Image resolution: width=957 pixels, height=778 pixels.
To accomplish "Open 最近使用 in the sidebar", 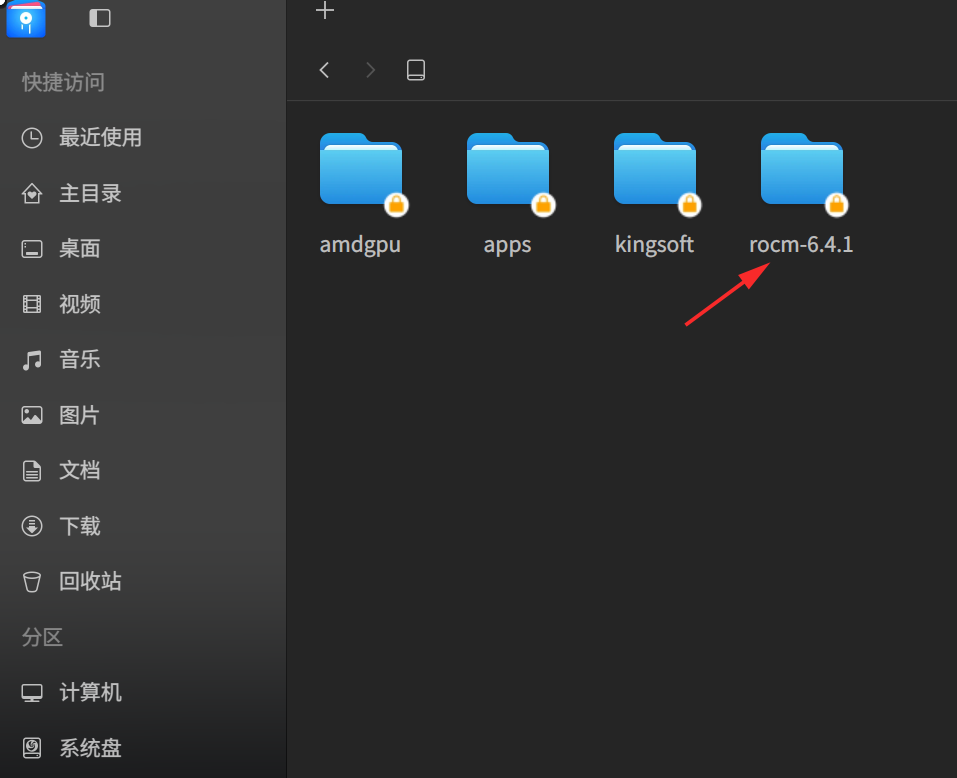I will tap(82, 138).
